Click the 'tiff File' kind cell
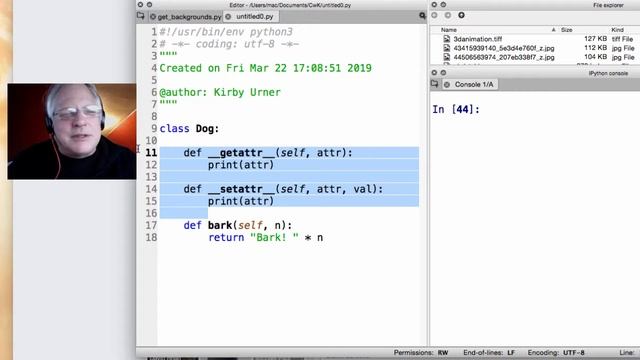 [622, 39]
